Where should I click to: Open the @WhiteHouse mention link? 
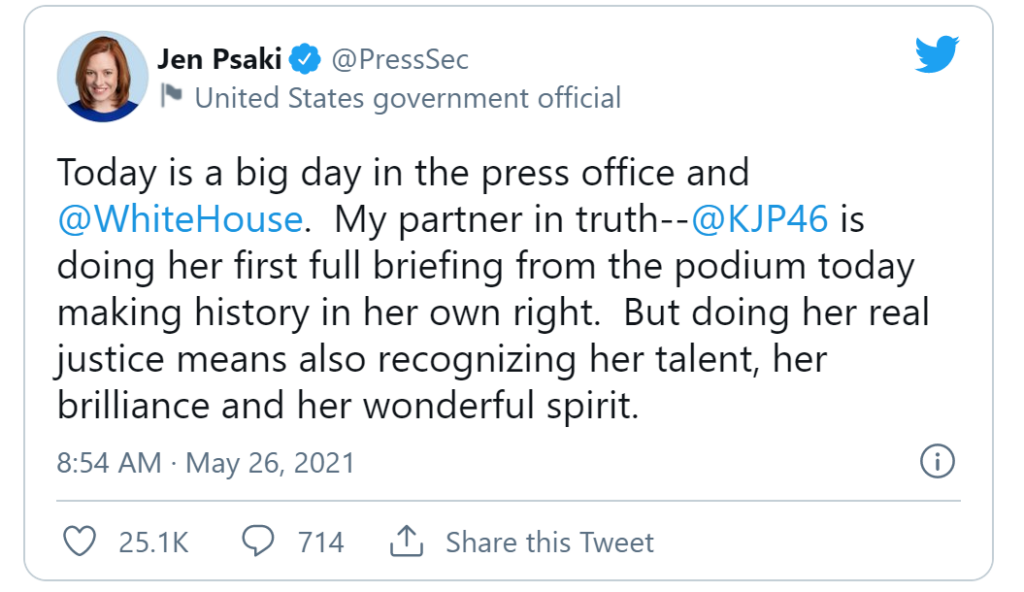[180, 219]
